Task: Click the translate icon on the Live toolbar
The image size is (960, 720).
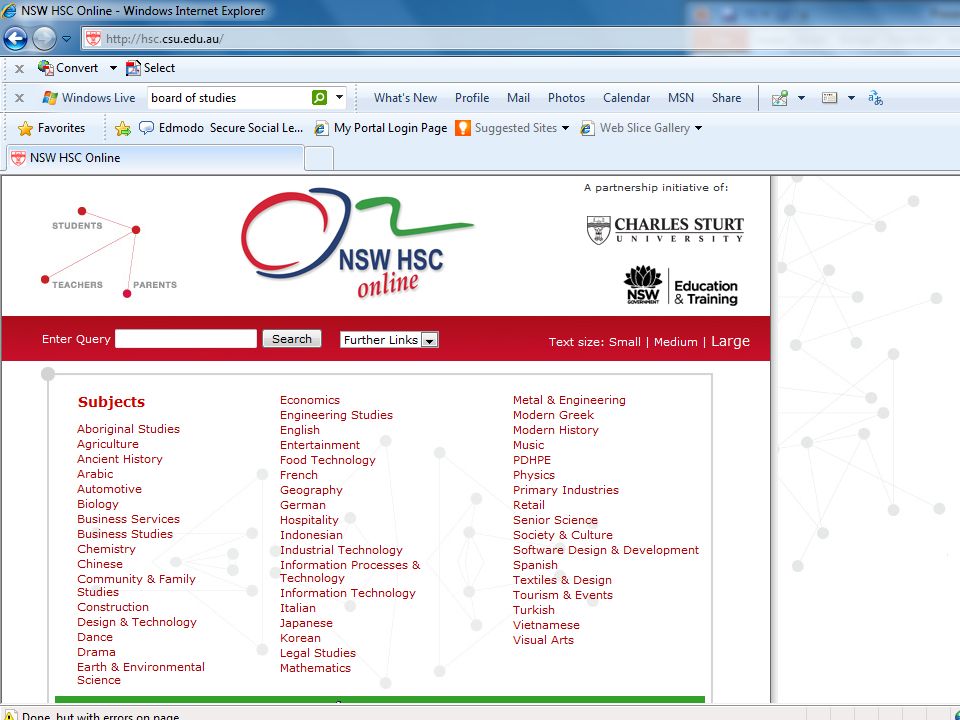Action: click(x=876, y=98)
